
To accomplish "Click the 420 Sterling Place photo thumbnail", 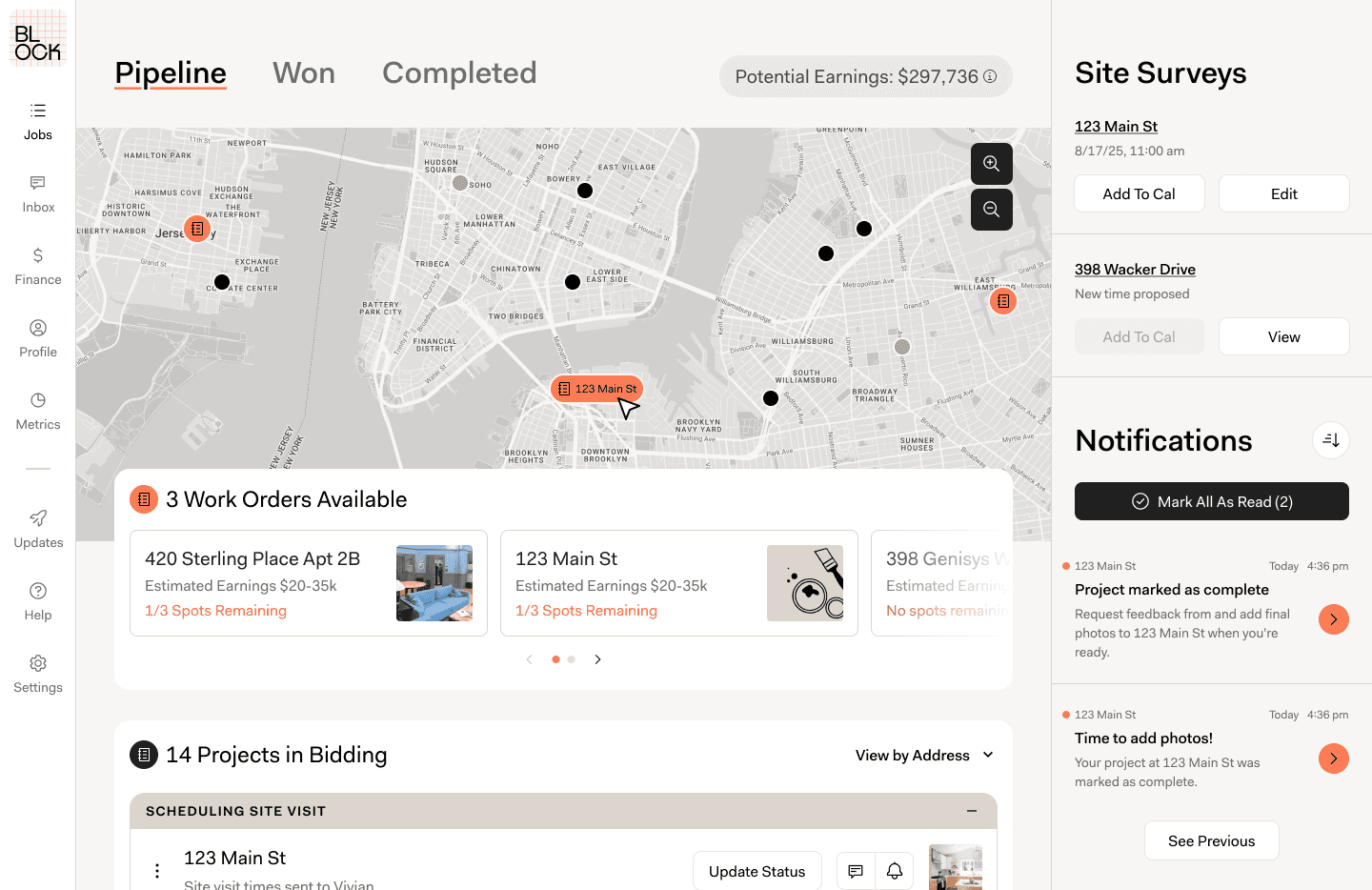I will (x=434, y=583).
